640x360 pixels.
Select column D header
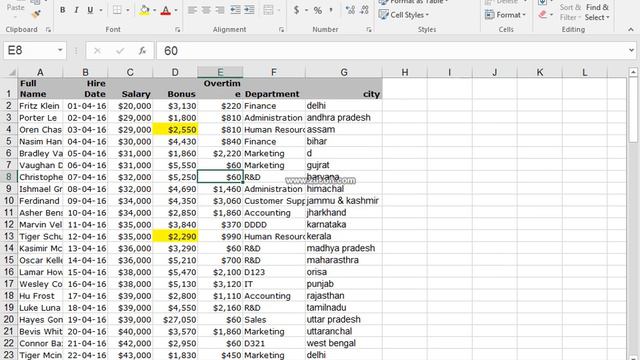(x=175, y=72)
